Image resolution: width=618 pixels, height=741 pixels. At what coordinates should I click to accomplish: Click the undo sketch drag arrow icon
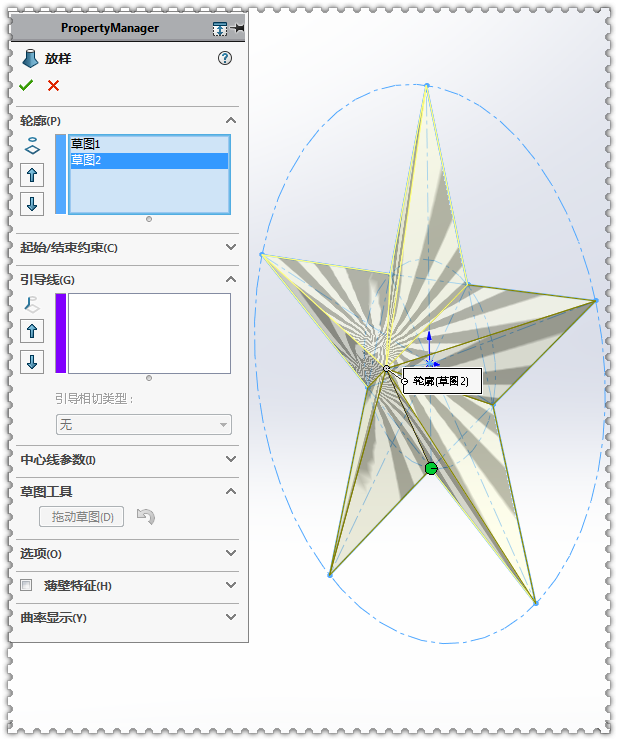(146, 516)
